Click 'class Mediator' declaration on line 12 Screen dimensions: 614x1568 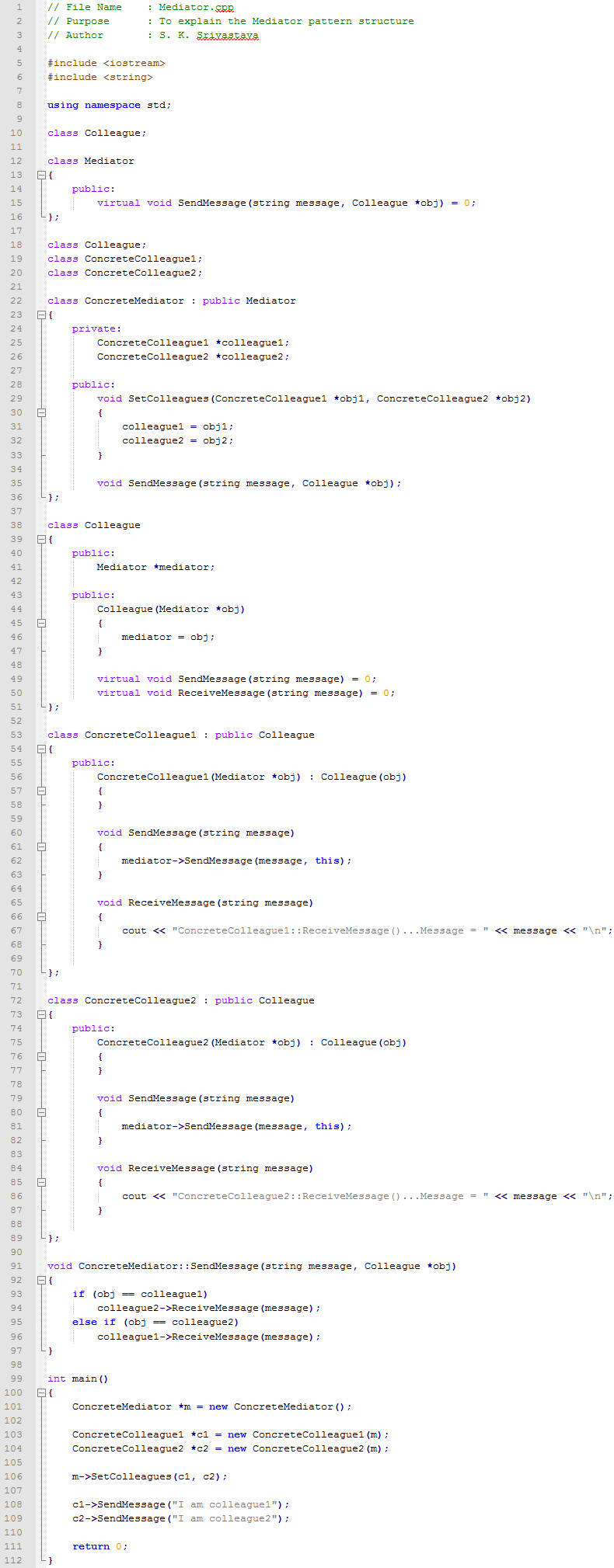click(91, 161)
